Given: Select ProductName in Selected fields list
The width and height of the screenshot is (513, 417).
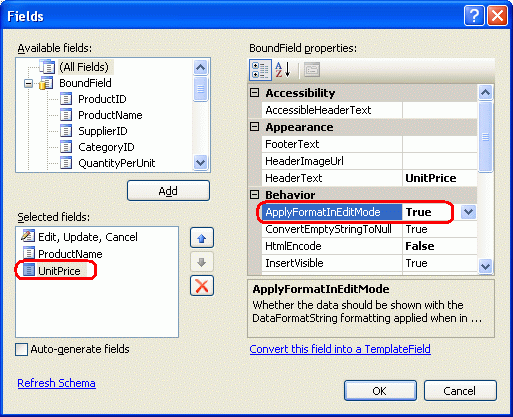Looking at the screenshot, I should (x=70, y=254).
